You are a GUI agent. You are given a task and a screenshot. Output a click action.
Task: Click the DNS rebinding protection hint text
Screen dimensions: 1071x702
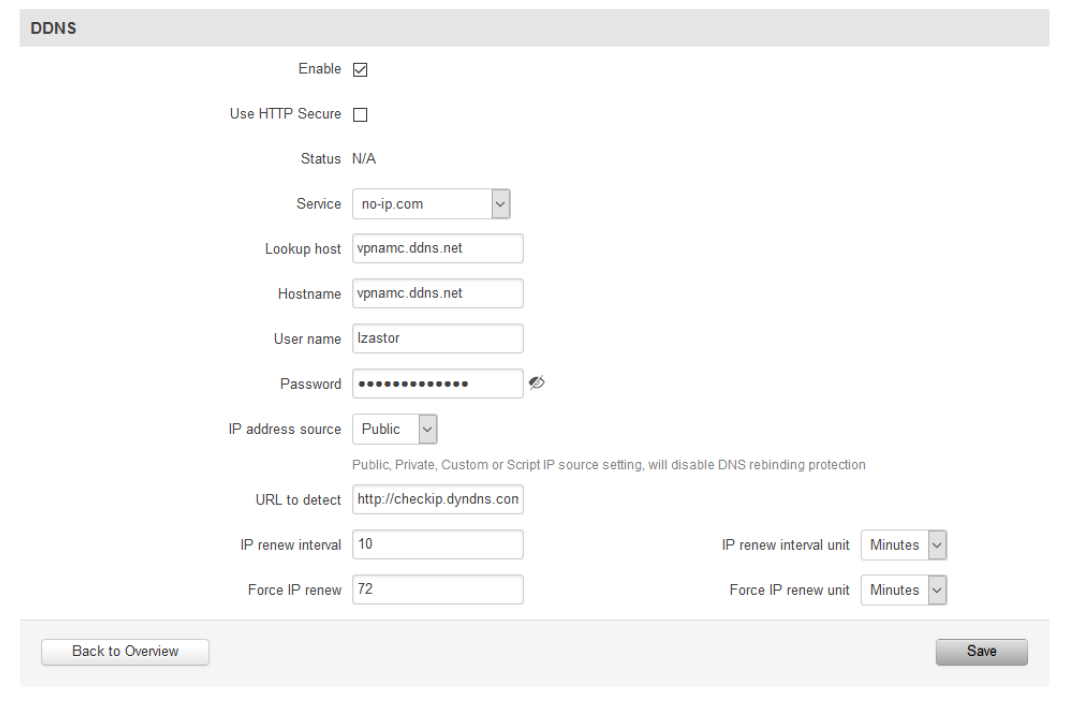(609, 465)
